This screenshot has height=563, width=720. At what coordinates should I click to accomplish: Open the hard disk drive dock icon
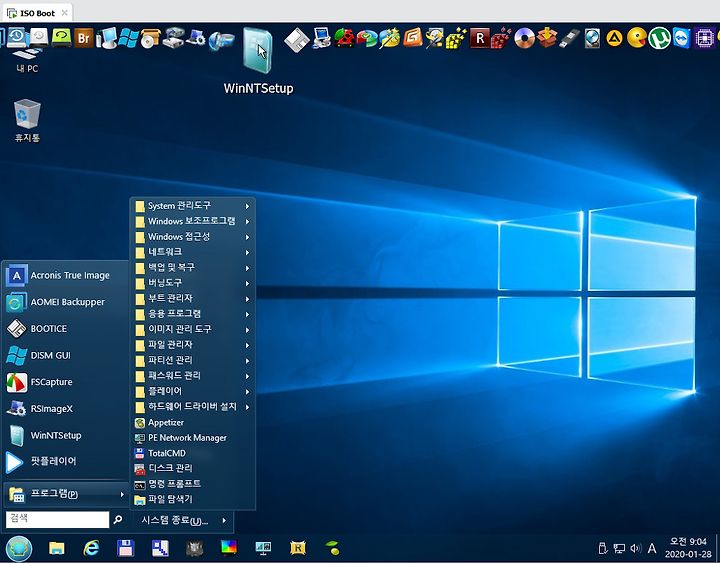pos(592,39)
